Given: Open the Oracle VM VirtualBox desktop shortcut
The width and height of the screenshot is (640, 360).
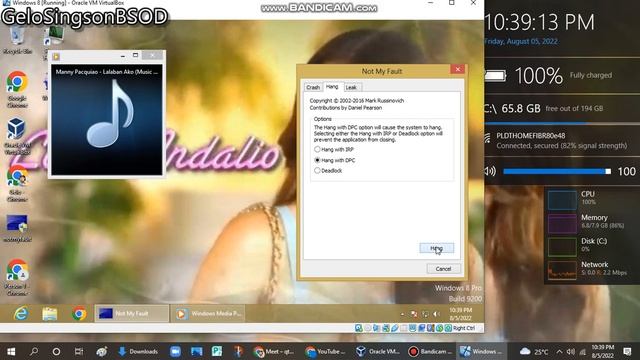Looking at the screenshot, I should coord(17,136).
